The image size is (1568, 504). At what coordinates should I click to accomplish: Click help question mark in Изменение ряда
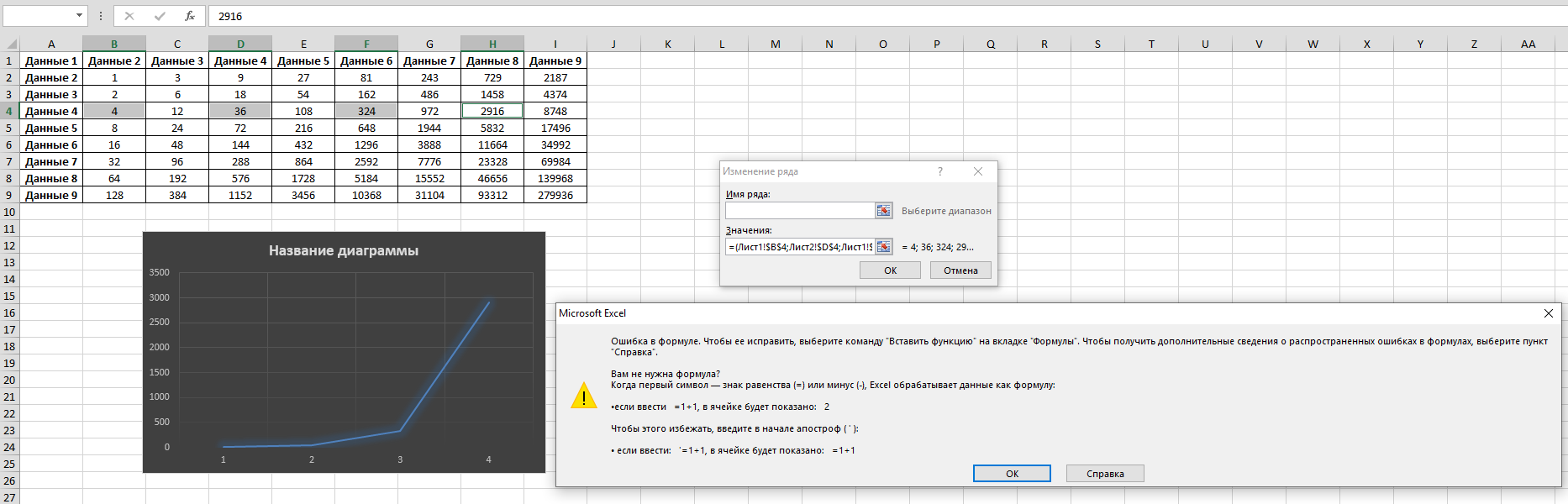pos(940,171)
